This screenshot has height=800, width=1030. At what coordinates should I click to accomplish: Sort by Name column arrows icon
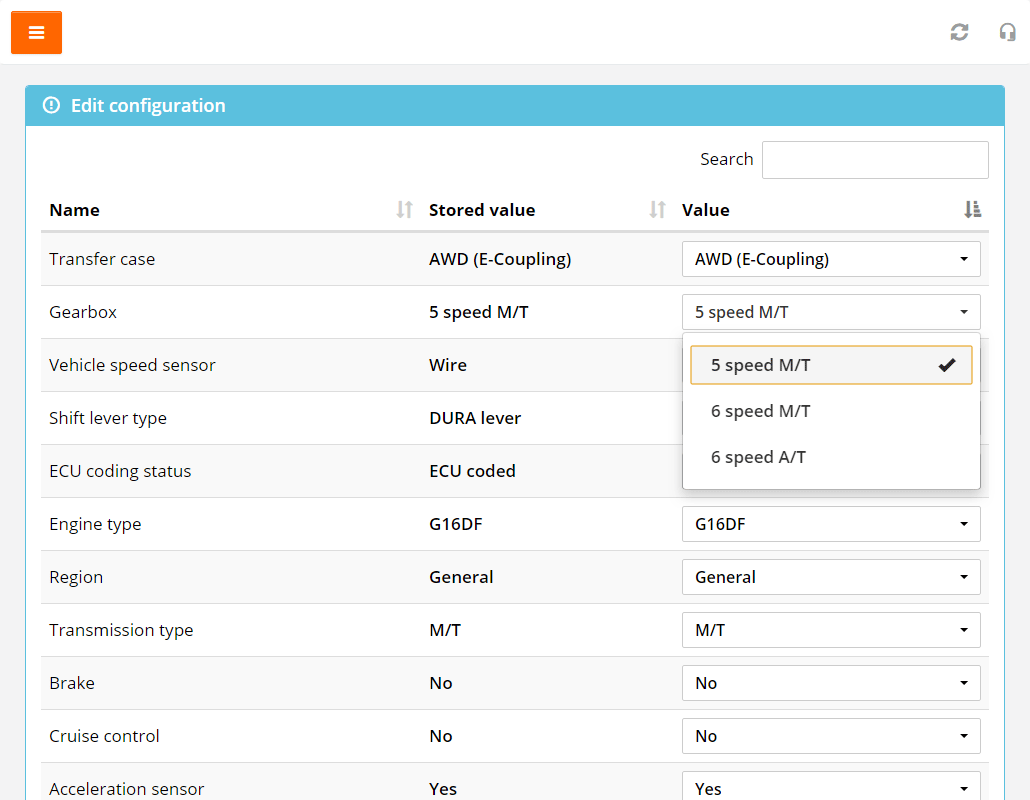pos(404,210)
